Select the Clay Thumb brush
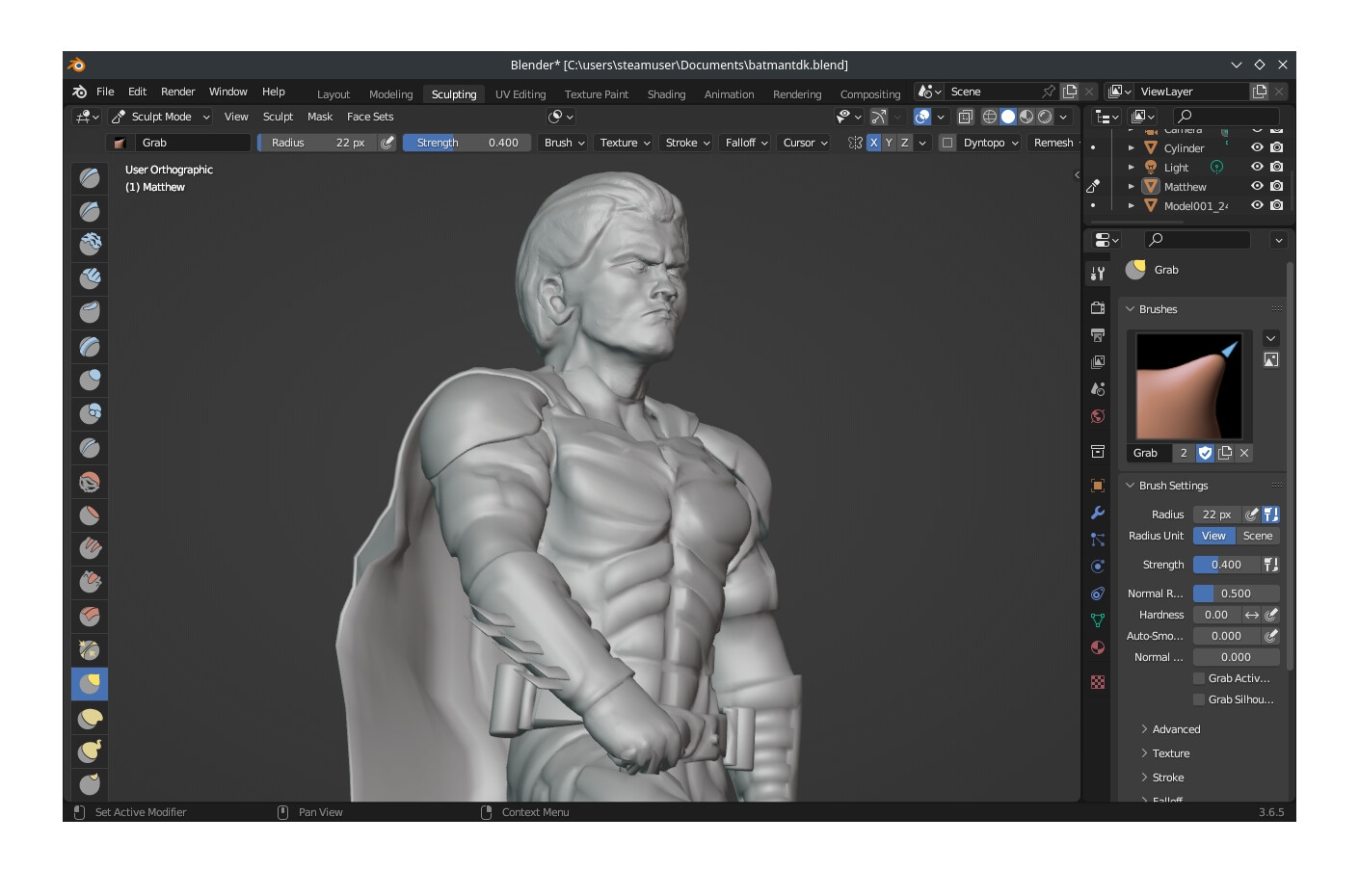The height and width of the screenshot is (896, 1359). (x=90, y=312)
